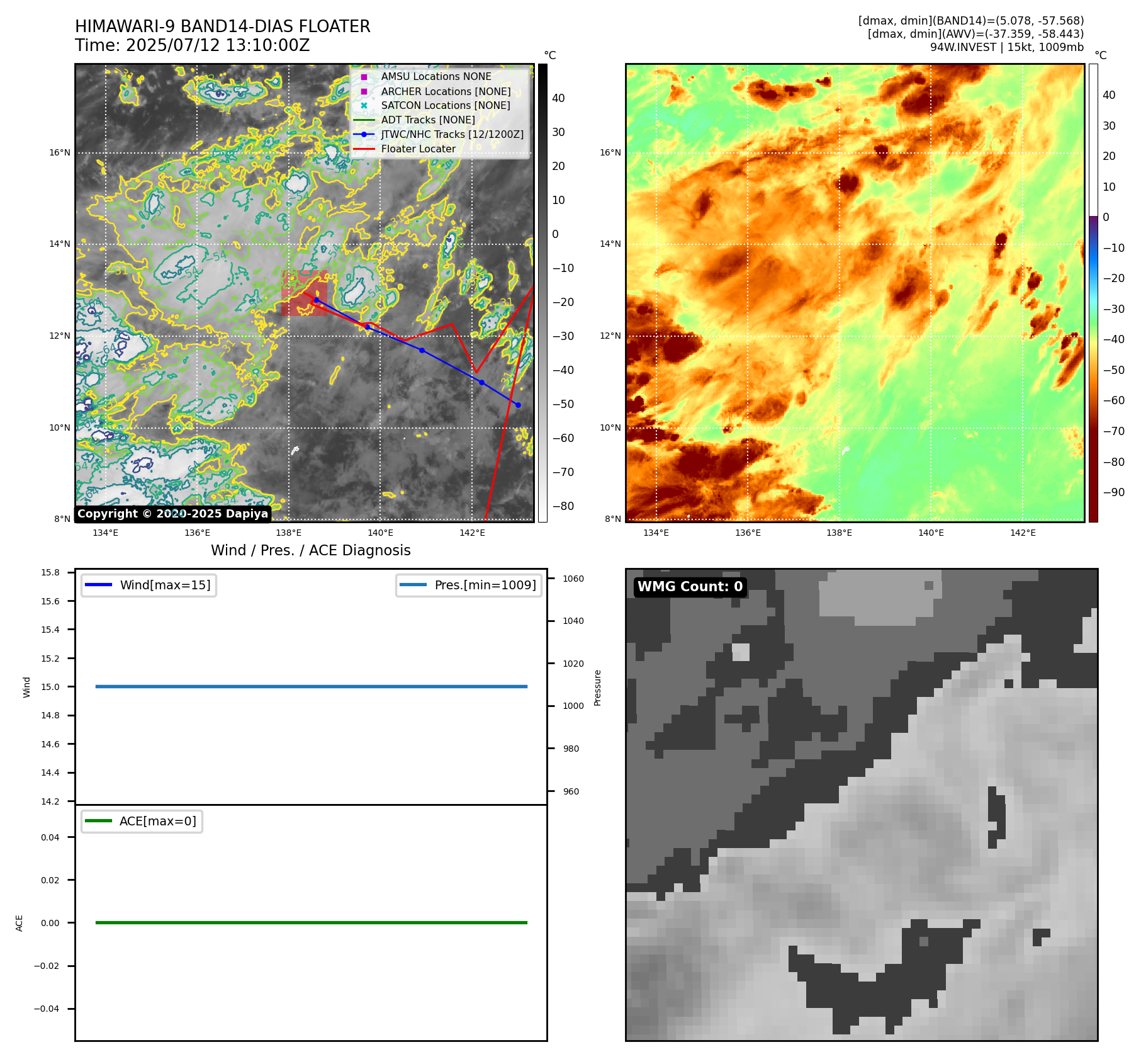This screenshot has width=1141, height=1064.
Task: Click the magenta AMSU Locations legend marker
Action: [364, 77]
